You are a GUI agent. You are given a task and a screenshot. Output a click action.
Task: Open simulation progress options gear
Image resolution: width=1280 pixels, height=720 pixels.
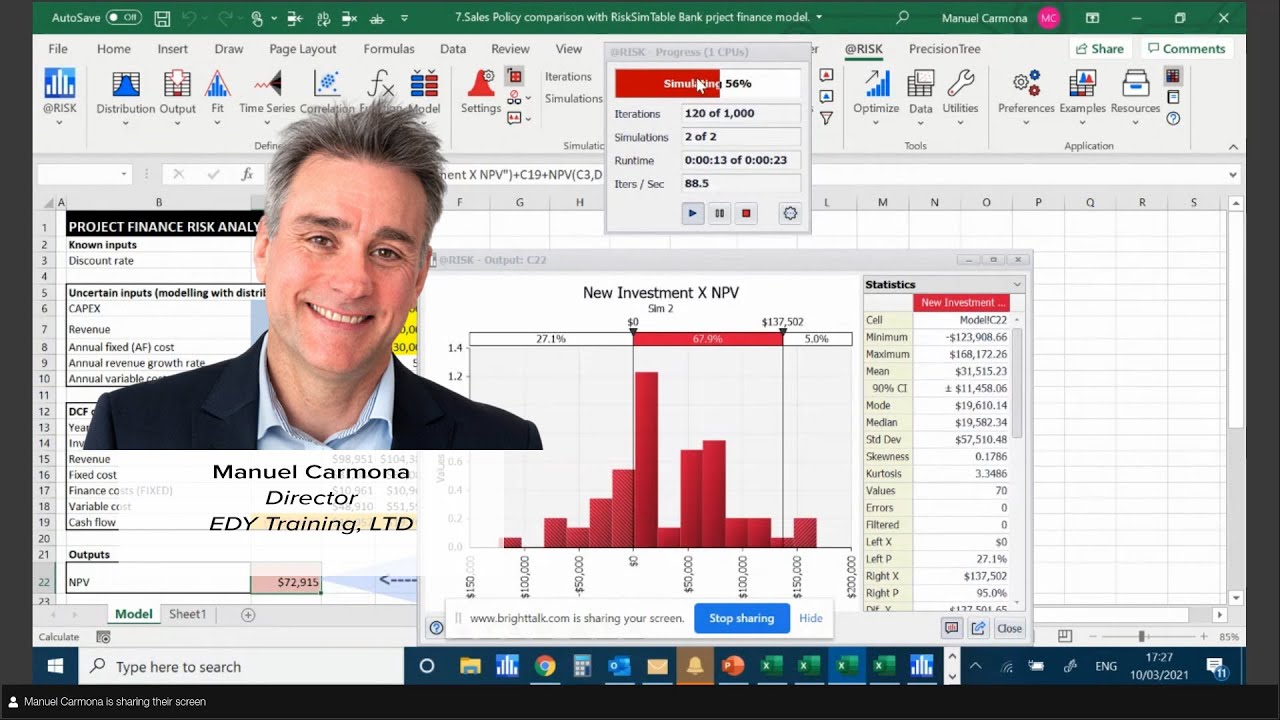click(x=790, y=213)
